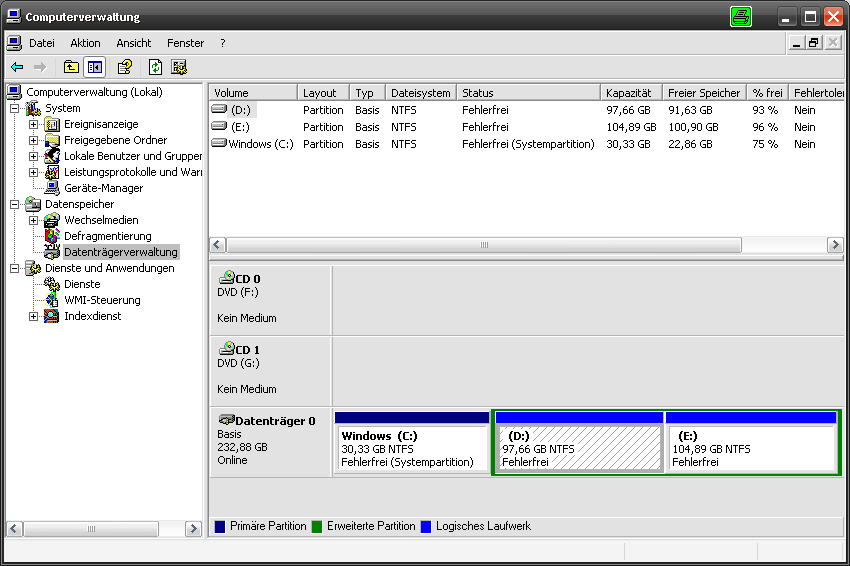Click the CD 1 drive icon

(x=227, y=349)
